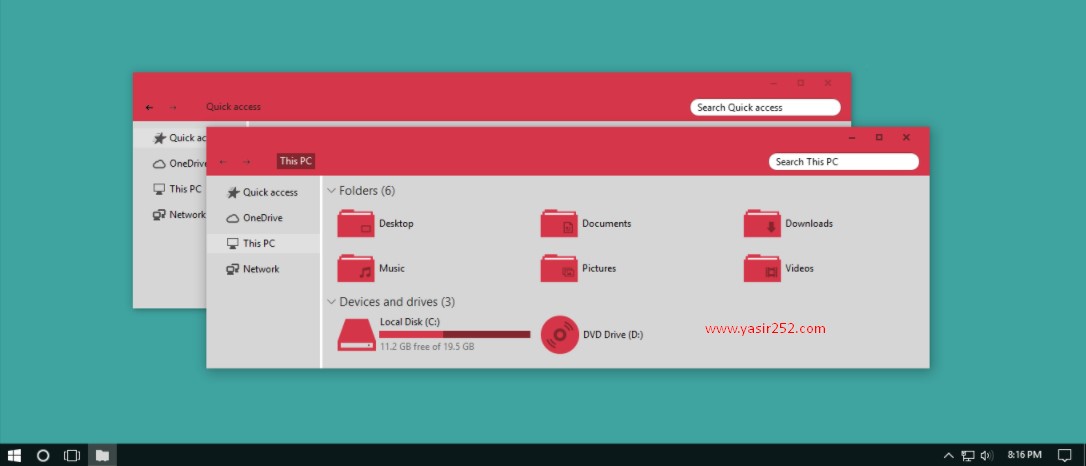Open the Videos folder icon
1086x466 pixels.
pyautogui.click(x=762, y=268)
